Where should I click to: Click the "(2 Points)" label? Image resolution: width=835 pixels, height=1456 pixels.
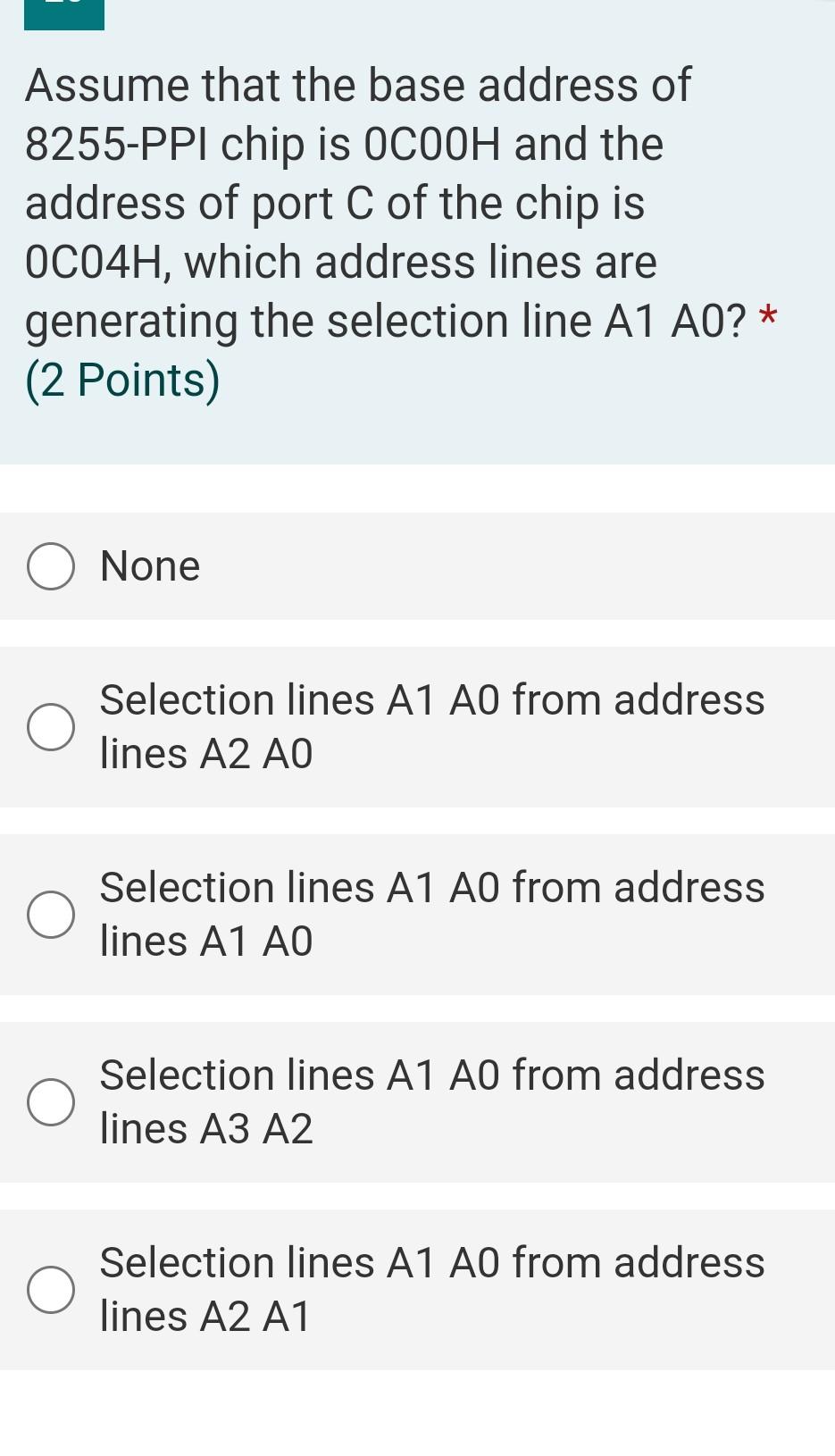pos(121,379)
